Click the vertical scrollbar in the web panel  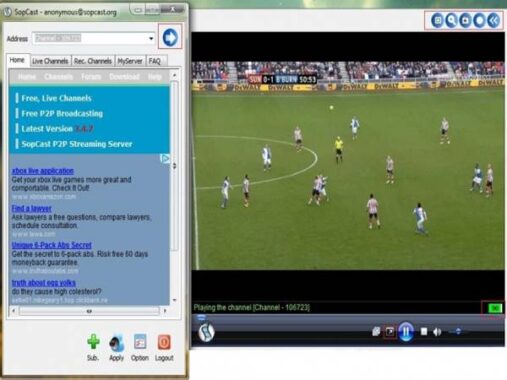[174, 165]
